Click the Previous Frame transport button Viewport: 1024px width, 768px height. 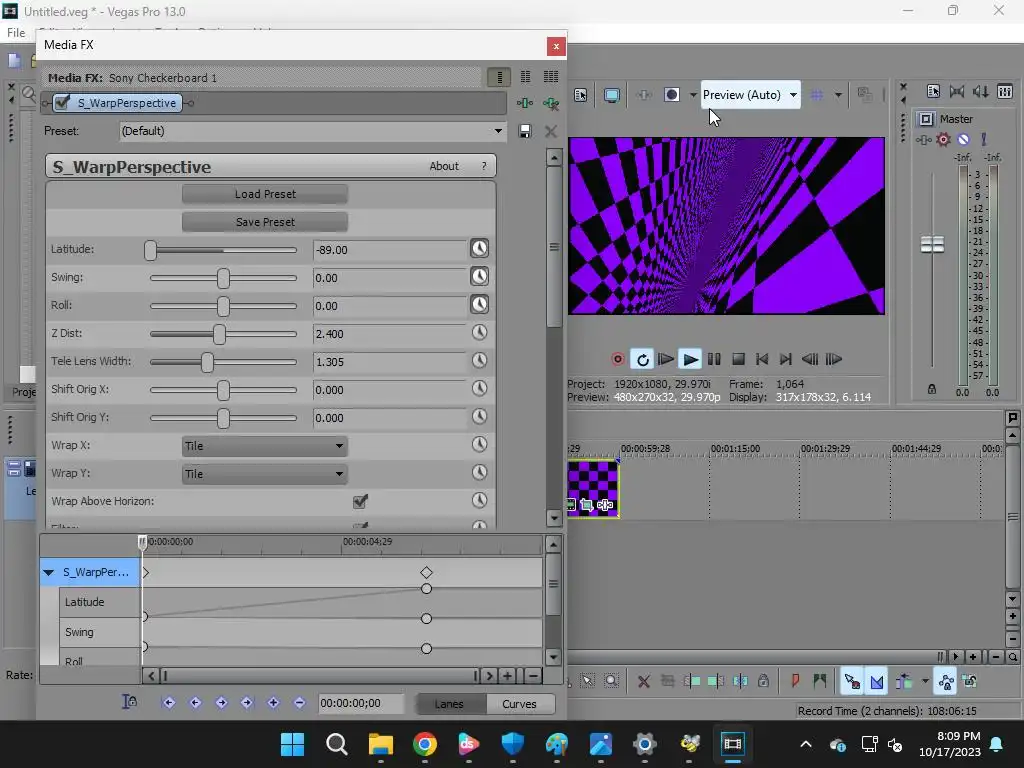(x=810, y=359)
